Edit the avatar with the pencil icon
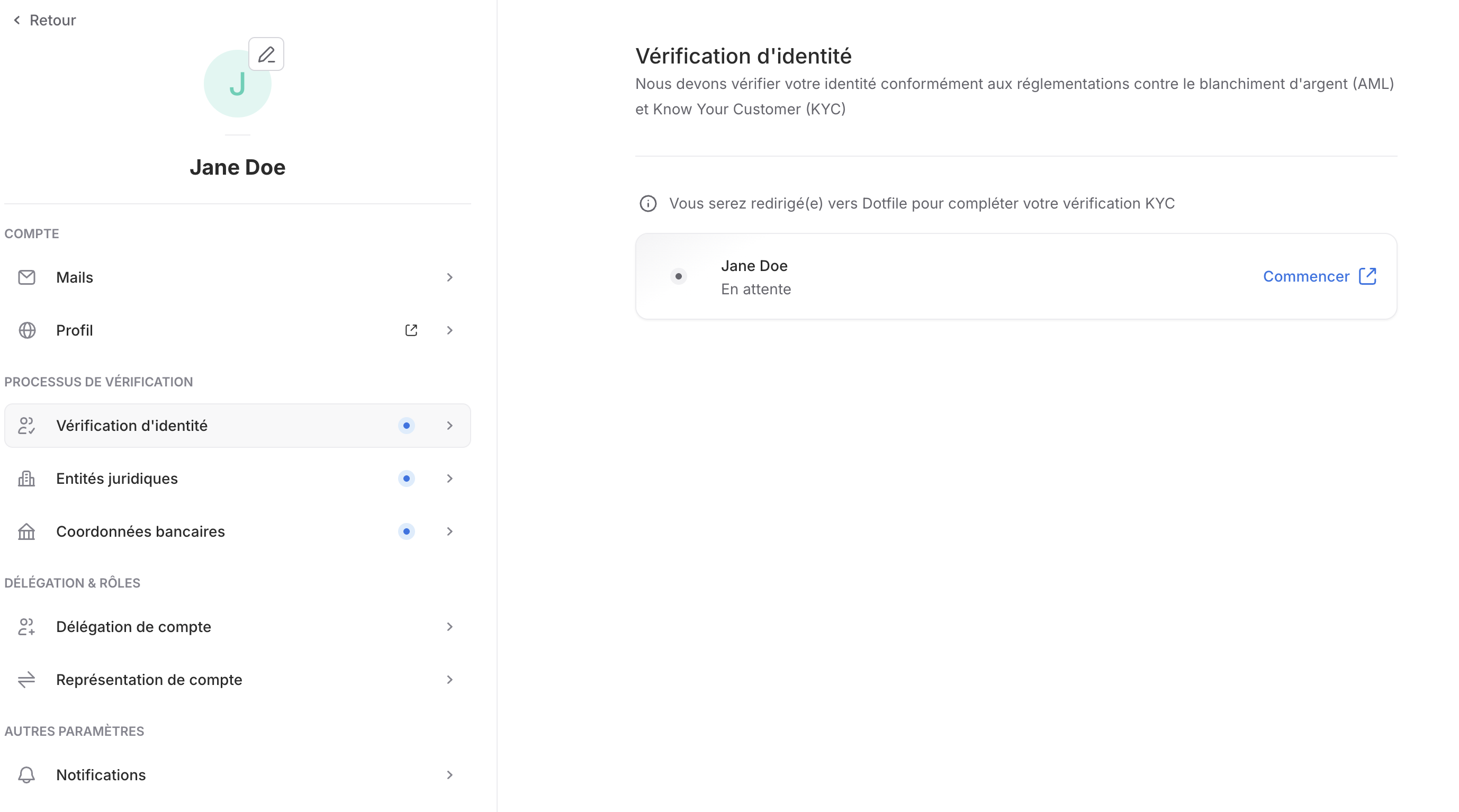 266,55
